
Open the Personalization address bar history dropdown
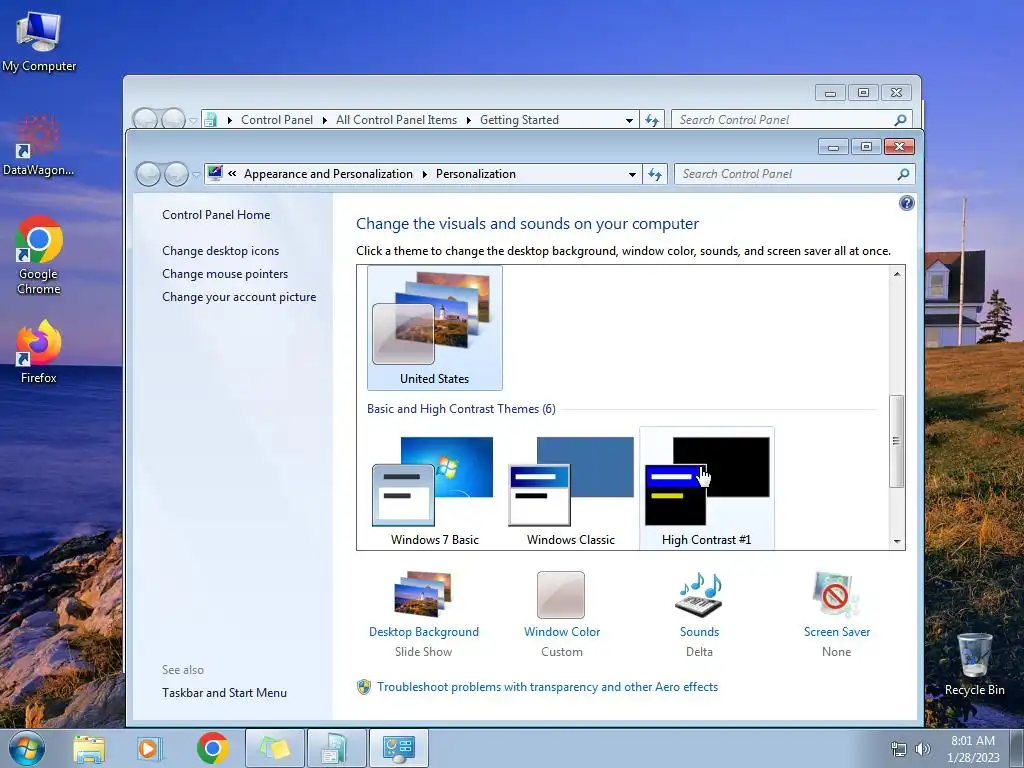pos(632,174)
